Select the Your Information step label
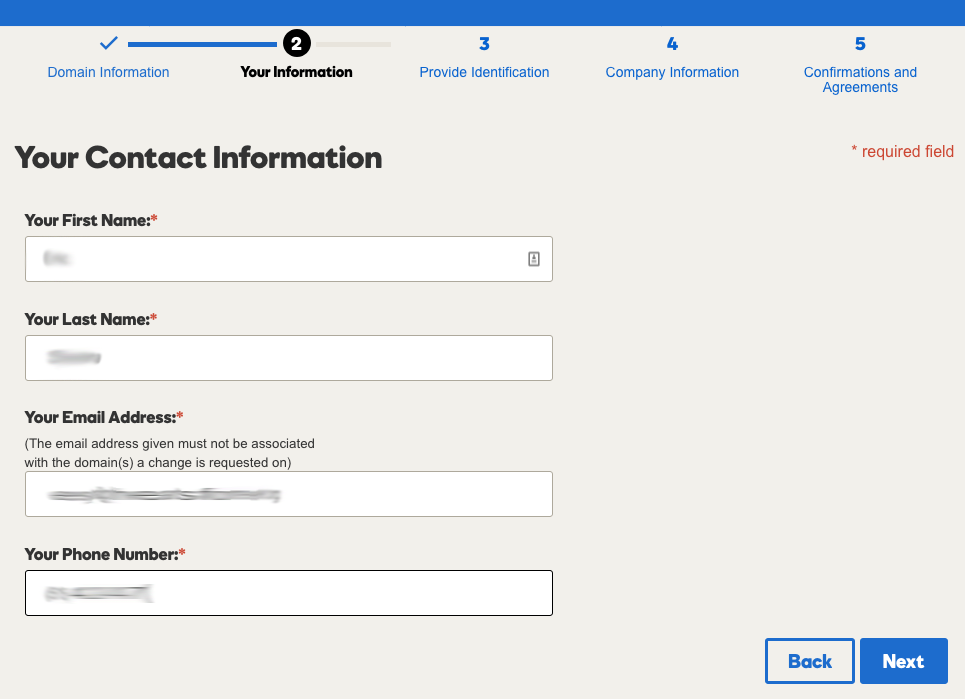The width and height of the screenshot is (965, 699). coord(297,72)
